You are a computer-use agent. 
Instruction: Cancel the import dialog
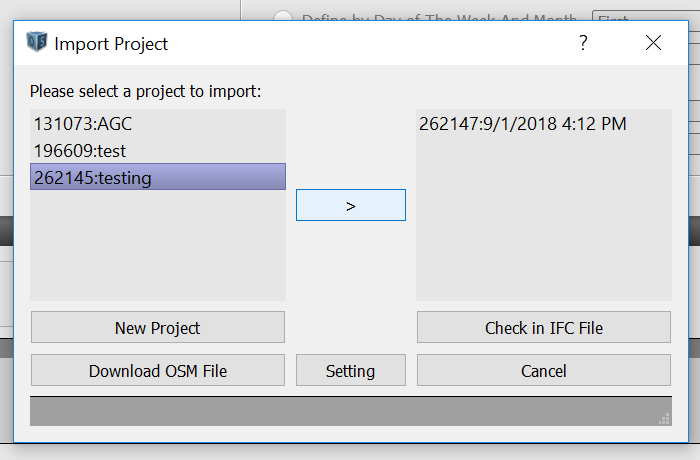coord(544,370)
